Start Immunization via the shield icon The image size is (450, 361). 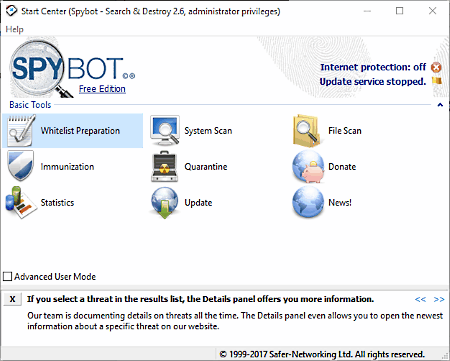tap(21, 166)
